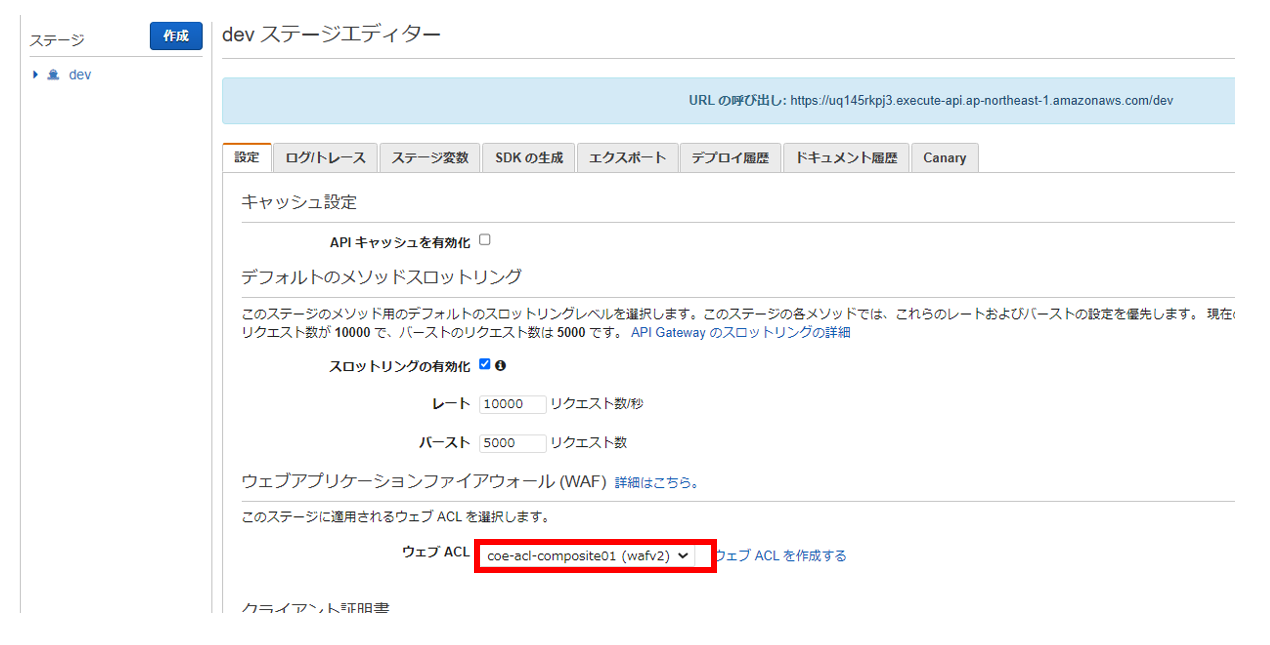
Task: Click the dev stage icon in sidebar
Action: point(53,75)
